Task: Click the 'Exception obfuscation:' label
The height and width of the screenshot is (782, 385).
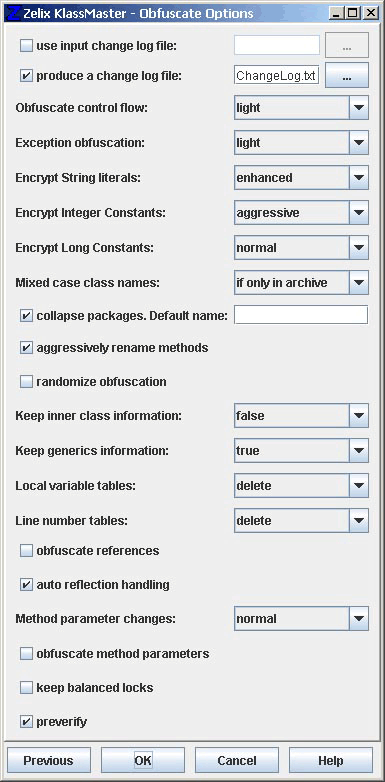Action: [x=80, y=143]
